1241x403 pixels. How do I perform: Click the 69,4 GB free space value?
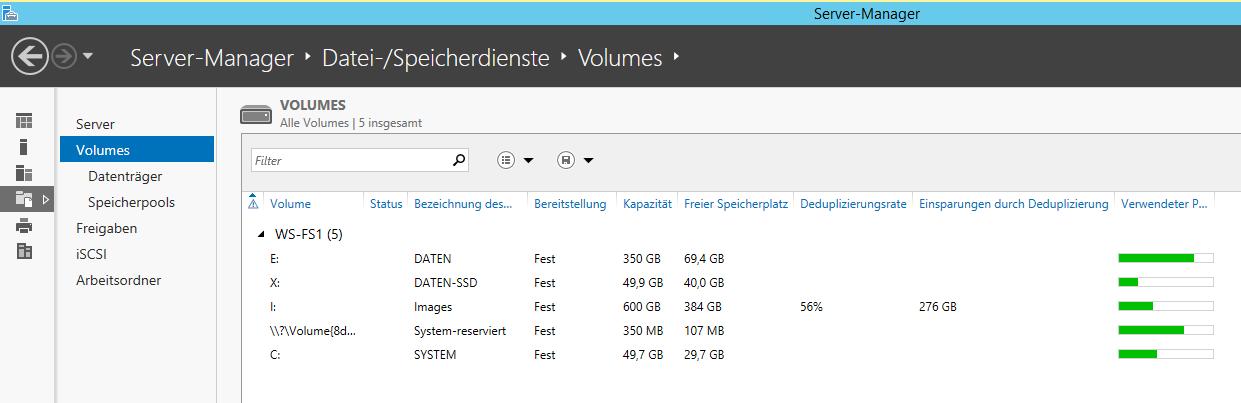pyautogui.click(x=704, y=259)
